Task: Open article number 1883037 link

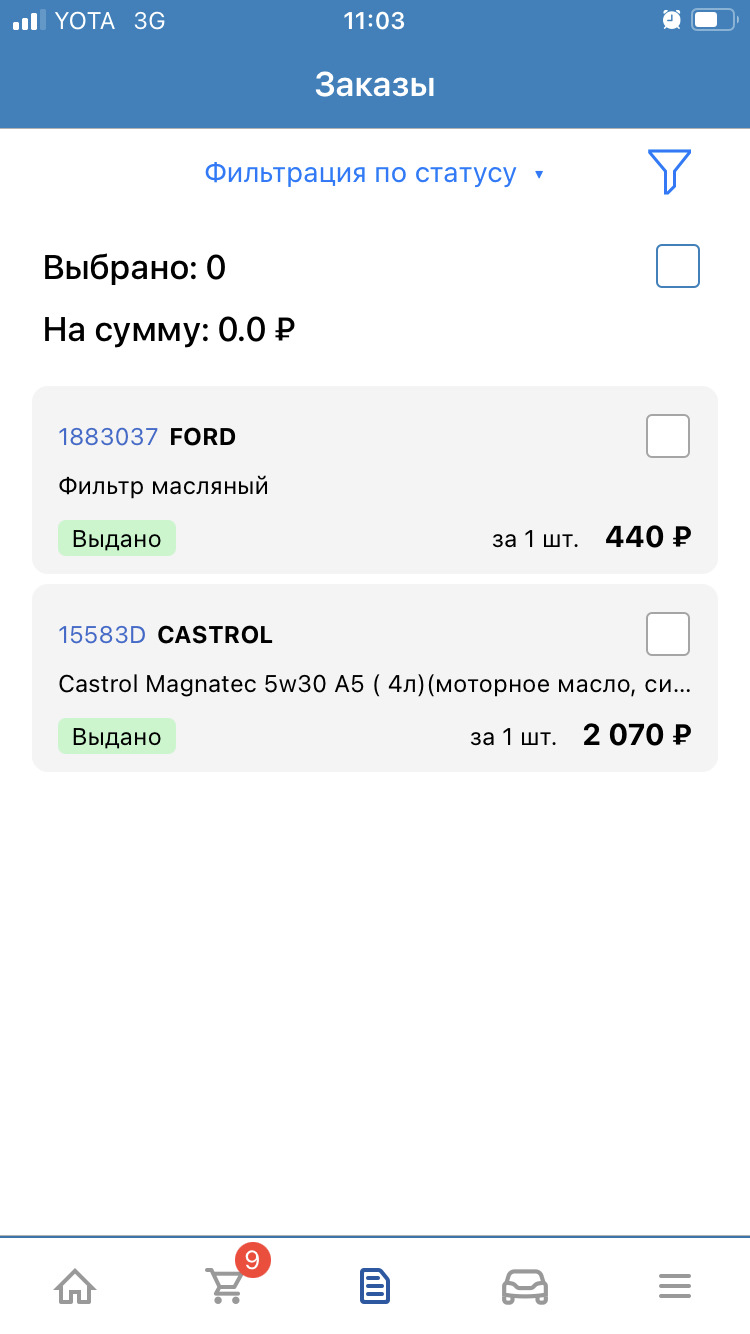Action: tap(108, 437)
